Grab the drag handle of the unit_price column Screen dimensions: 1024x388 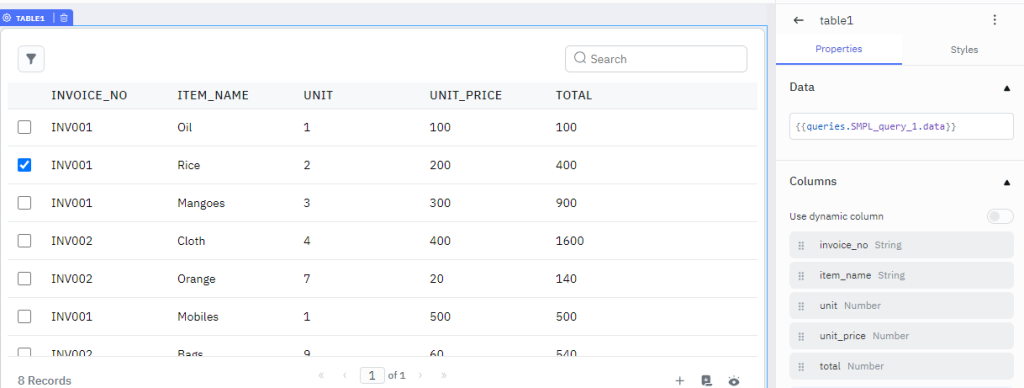[x=801, y=336]
